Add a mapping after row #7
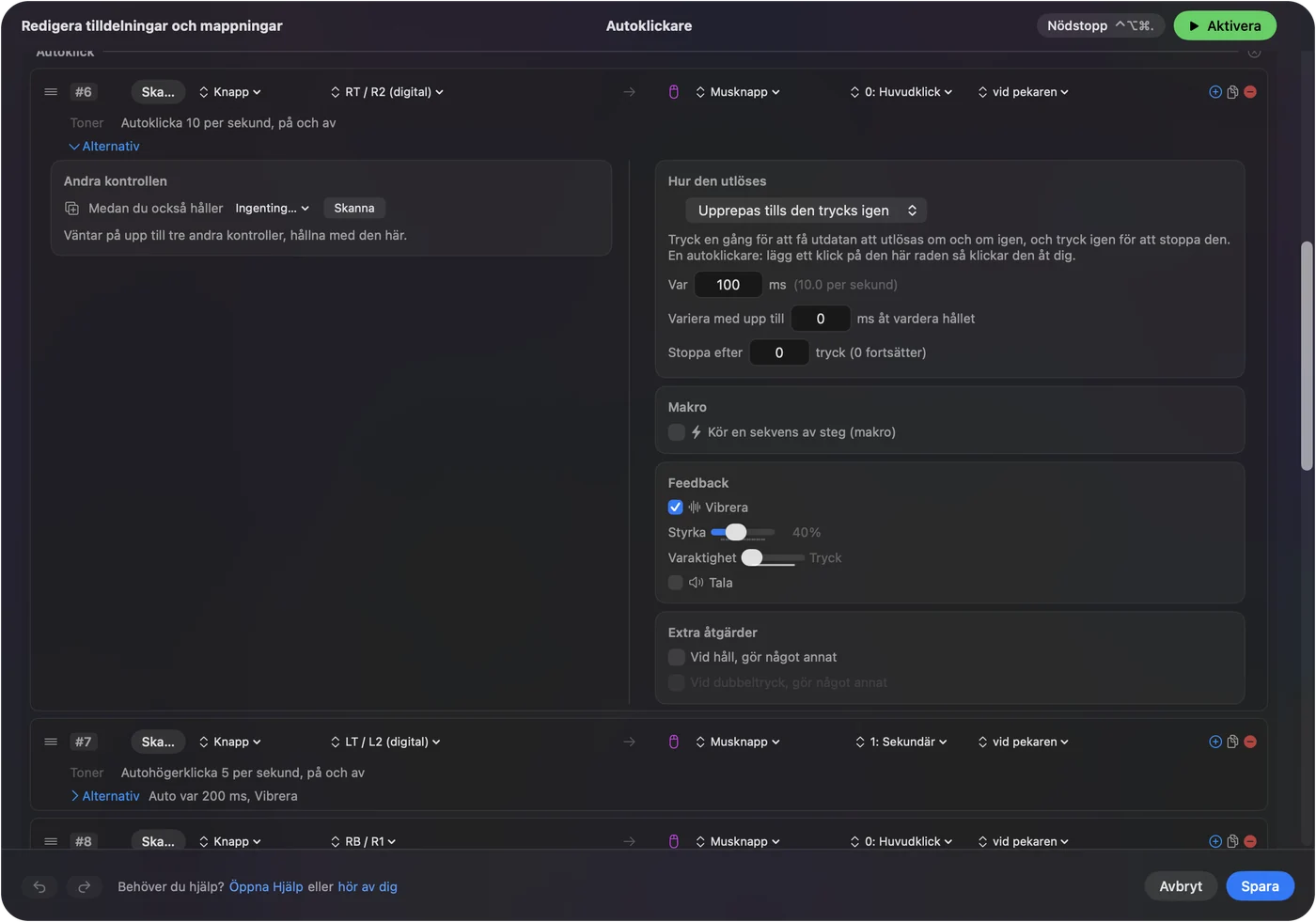 click(x=1215, y=742)
